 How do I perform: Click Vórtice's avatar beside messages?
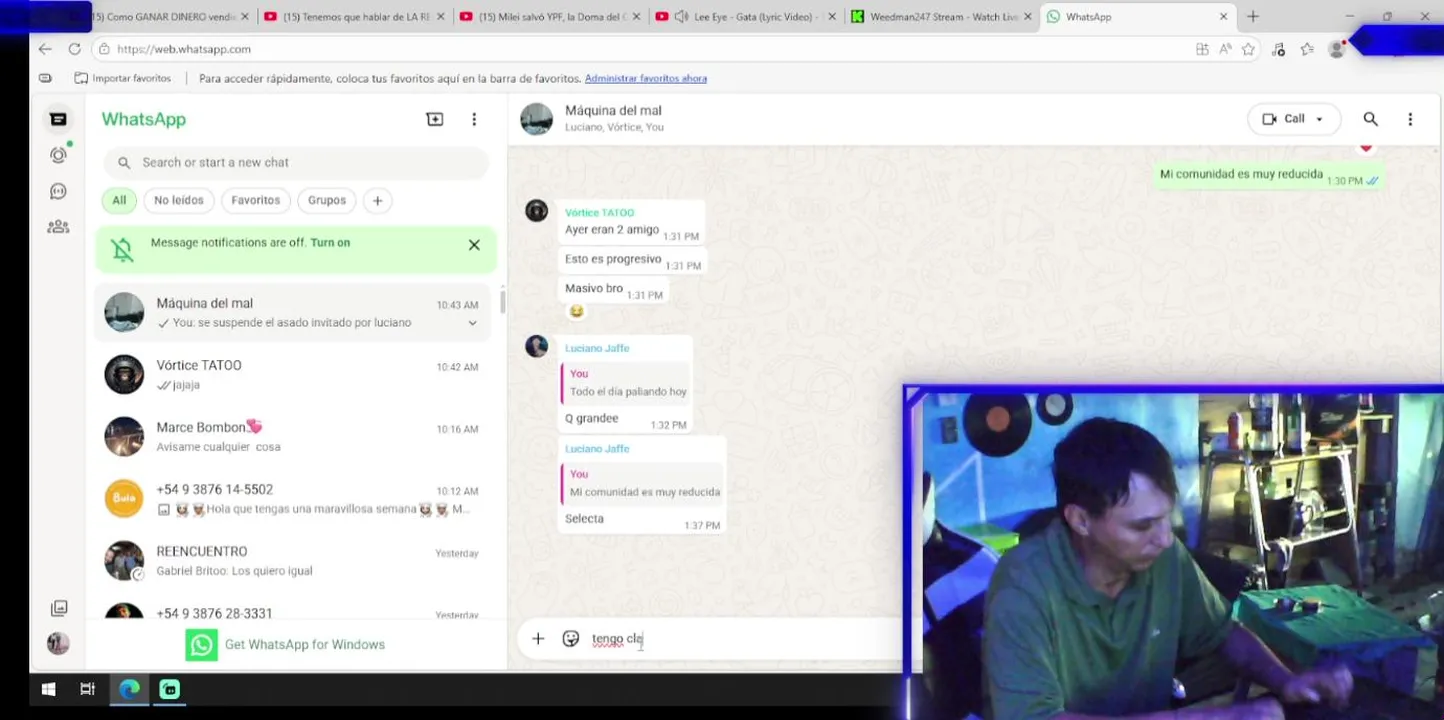tap(537, 211)
